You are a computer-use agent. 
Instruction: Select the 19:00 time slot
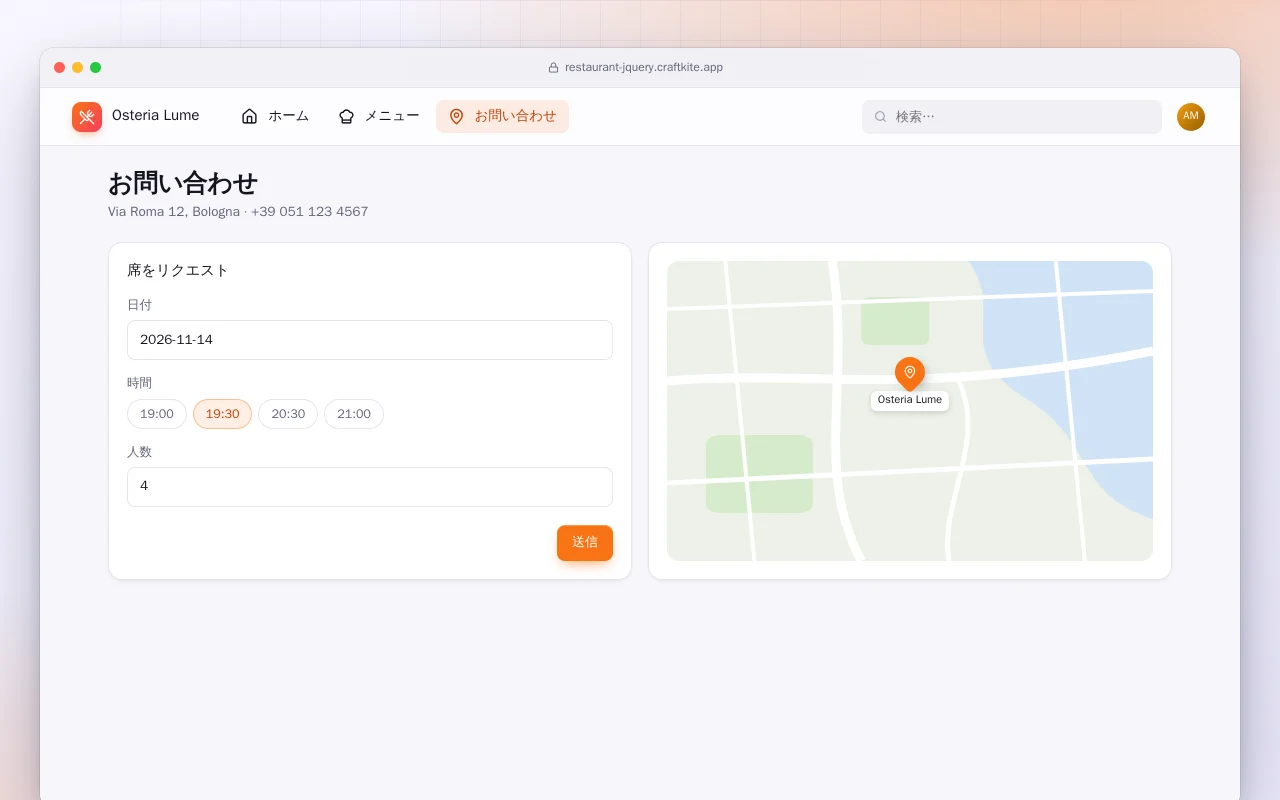tap(157, 414)
